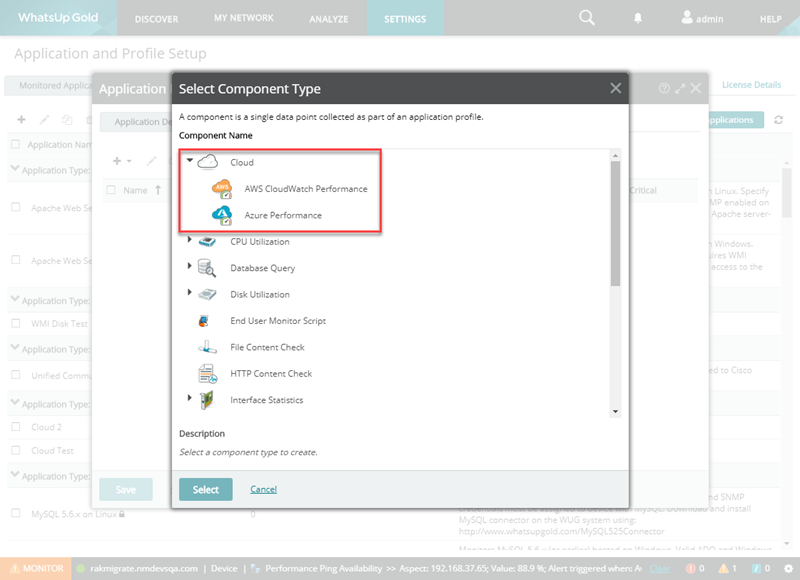Expand the Database Query node

point(189,267)
